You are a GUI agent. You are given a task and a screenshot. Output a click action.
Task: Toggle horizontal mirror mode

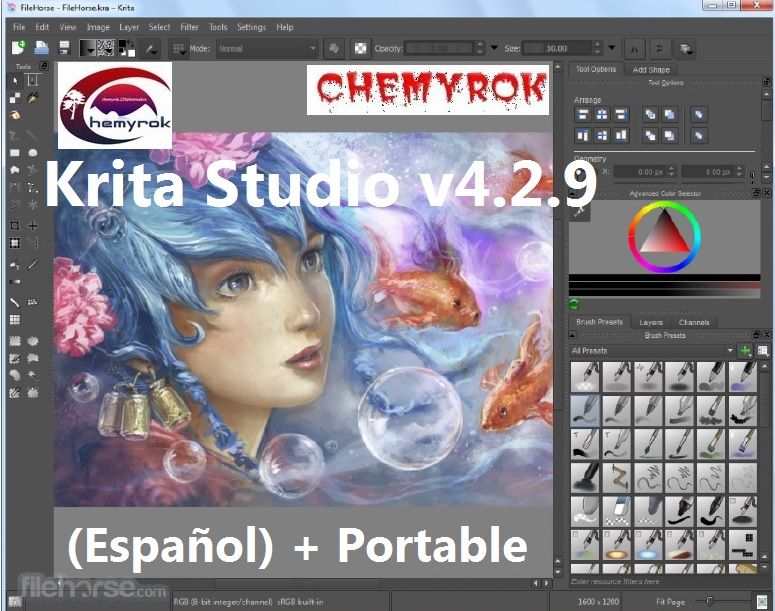(x=635, y=48)
